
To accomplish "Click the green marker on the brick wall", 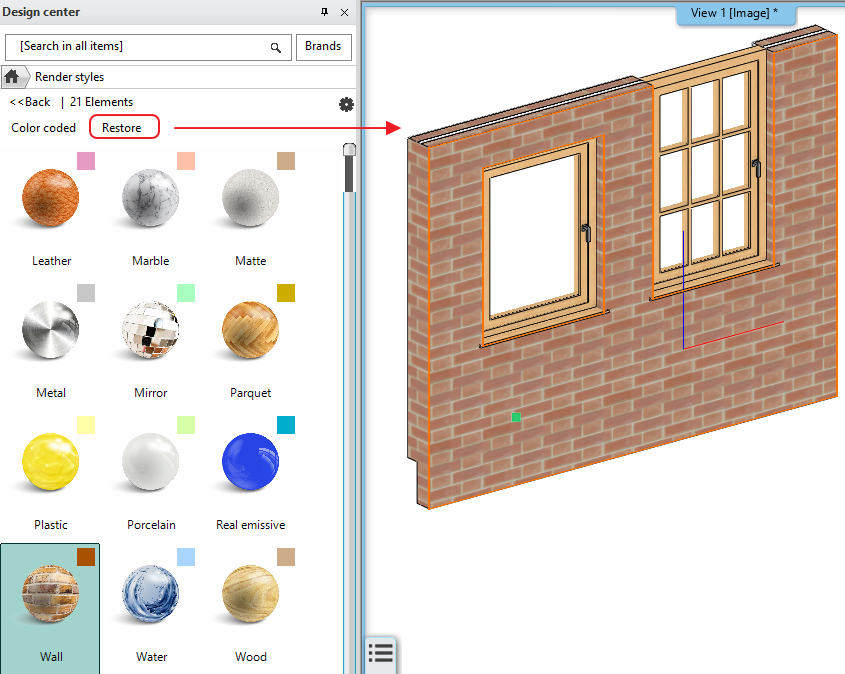I will (516, 417).
